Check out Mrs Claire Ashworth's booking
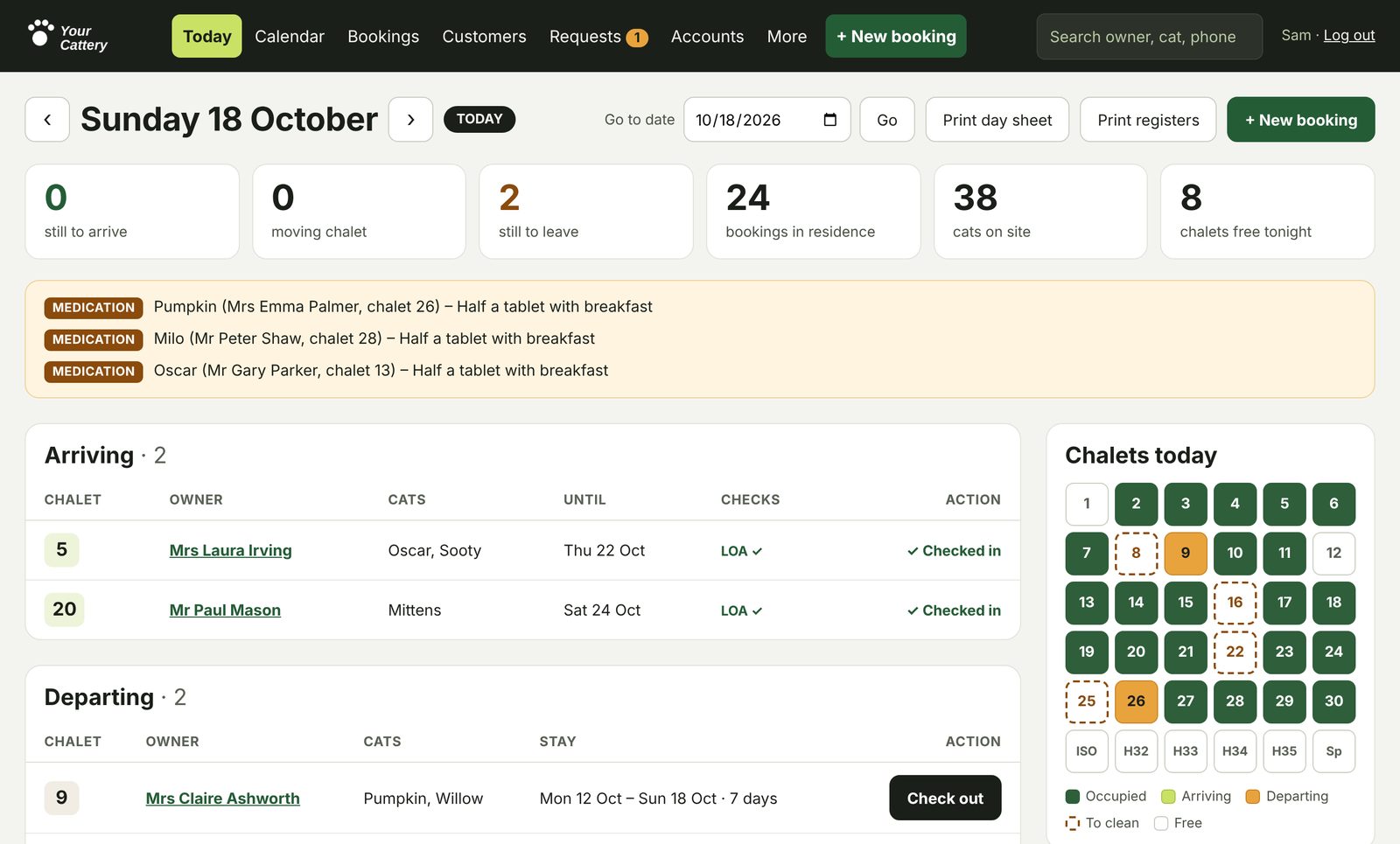The width and height of the screenshot is (1400, 844). pos(945,798)
